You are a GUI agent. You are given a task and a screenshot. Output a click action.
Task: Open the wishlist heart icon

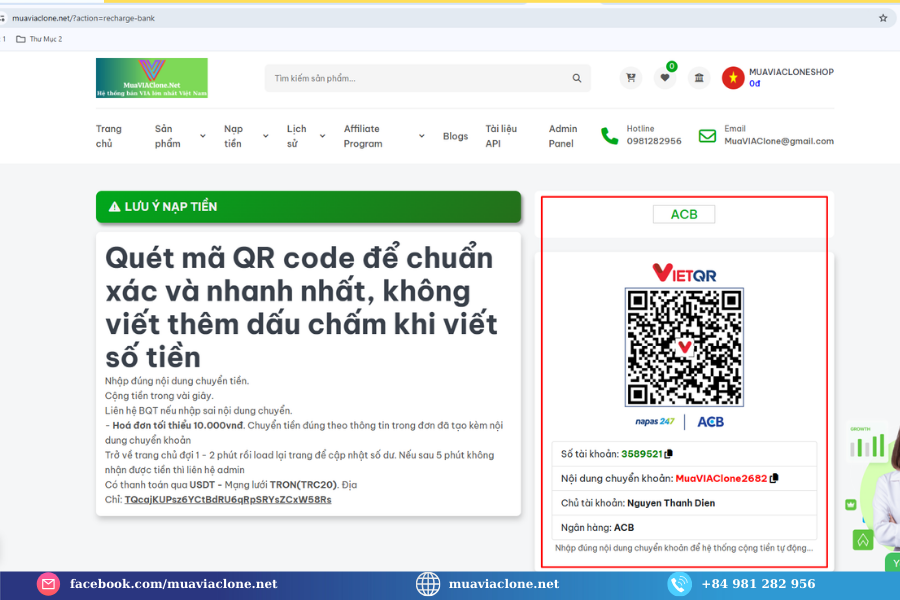click(665, 78)
